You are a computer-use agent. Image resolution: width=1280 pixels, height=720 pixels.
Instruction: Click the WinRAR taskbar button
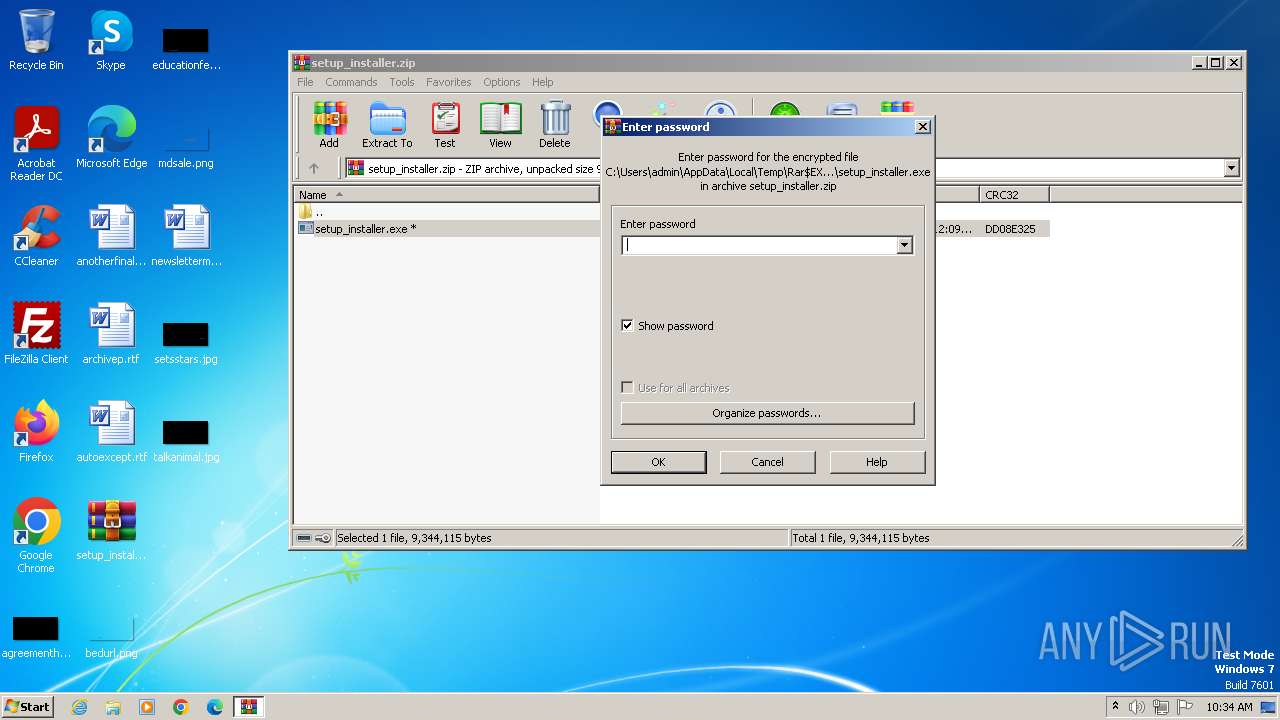click(x=249, y=707)
